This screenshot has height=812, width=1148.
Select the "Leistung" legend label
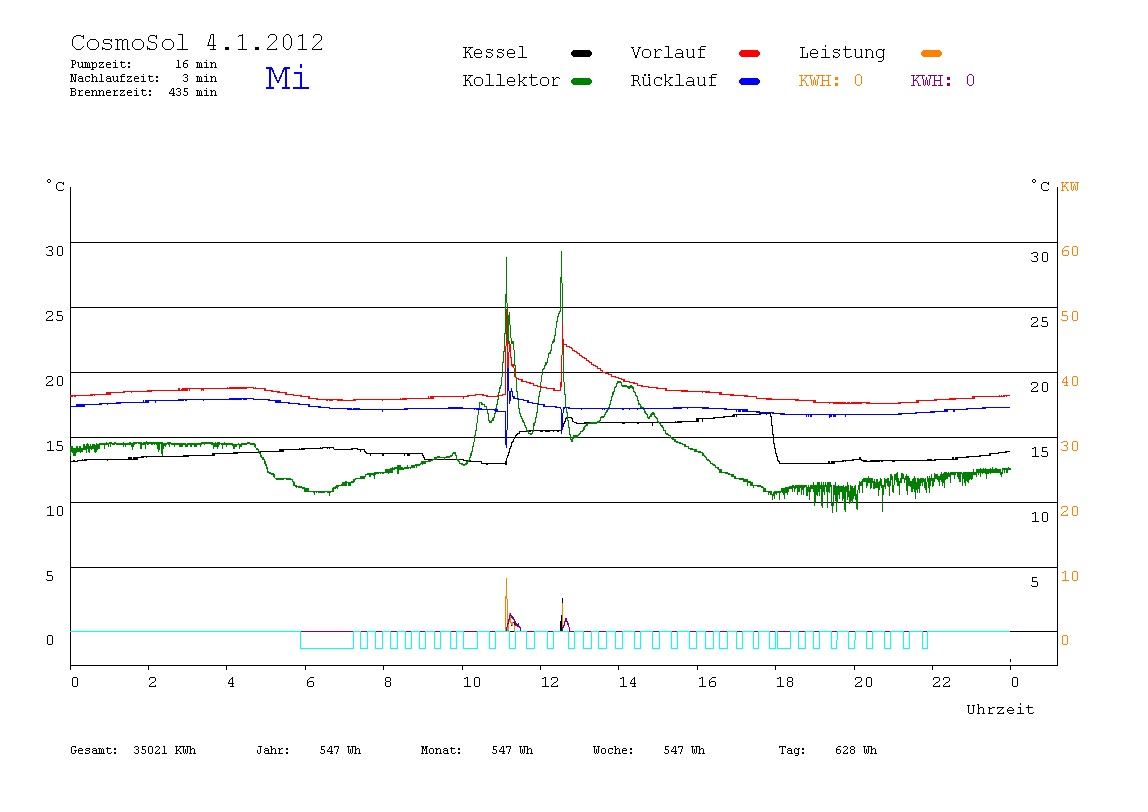point(842,53)
